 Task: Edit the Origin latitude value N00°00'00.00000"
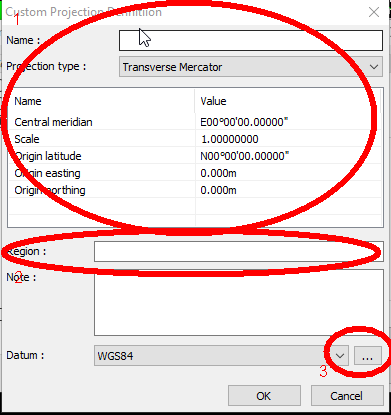point(244,156)
